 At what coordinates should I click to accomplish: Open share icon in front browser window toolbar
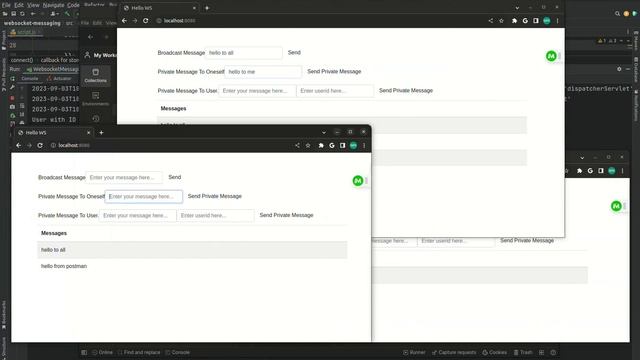tap(297, 145)
